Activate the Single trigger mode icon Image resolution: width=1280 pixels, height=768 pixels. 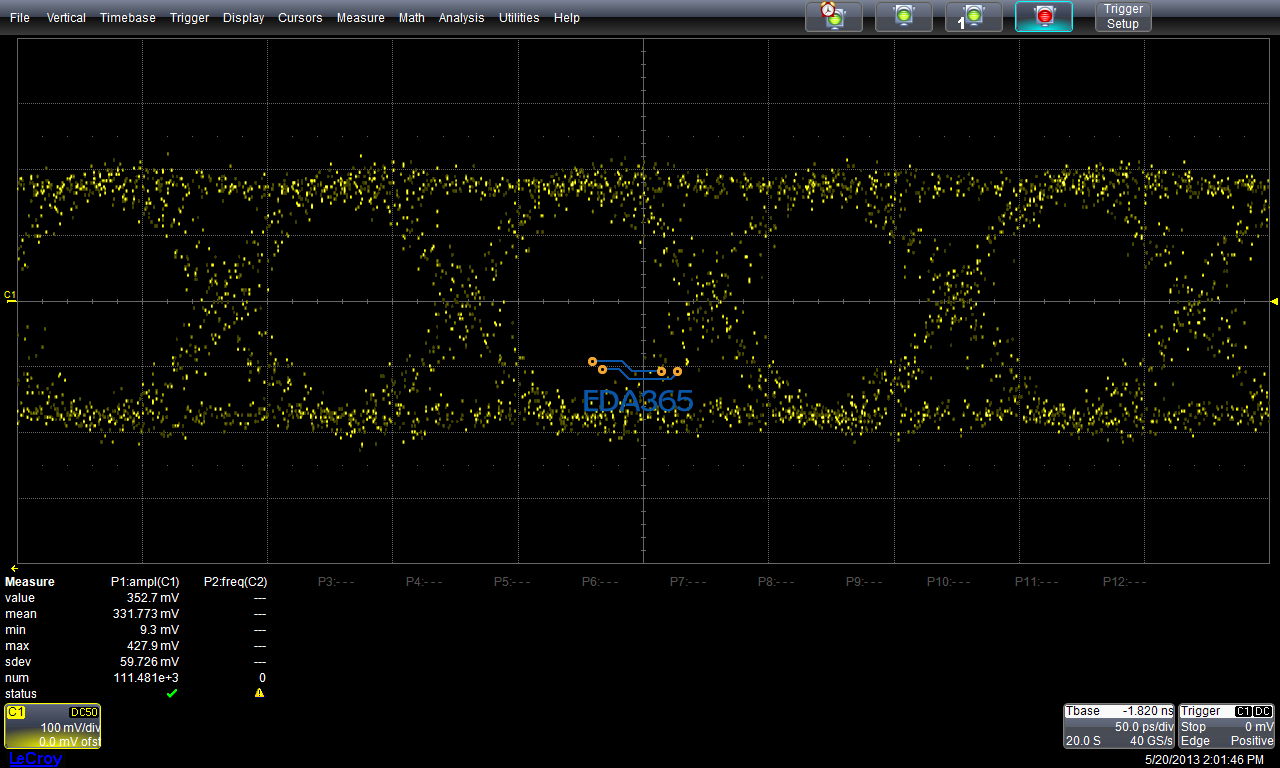(x=973, y=16)
